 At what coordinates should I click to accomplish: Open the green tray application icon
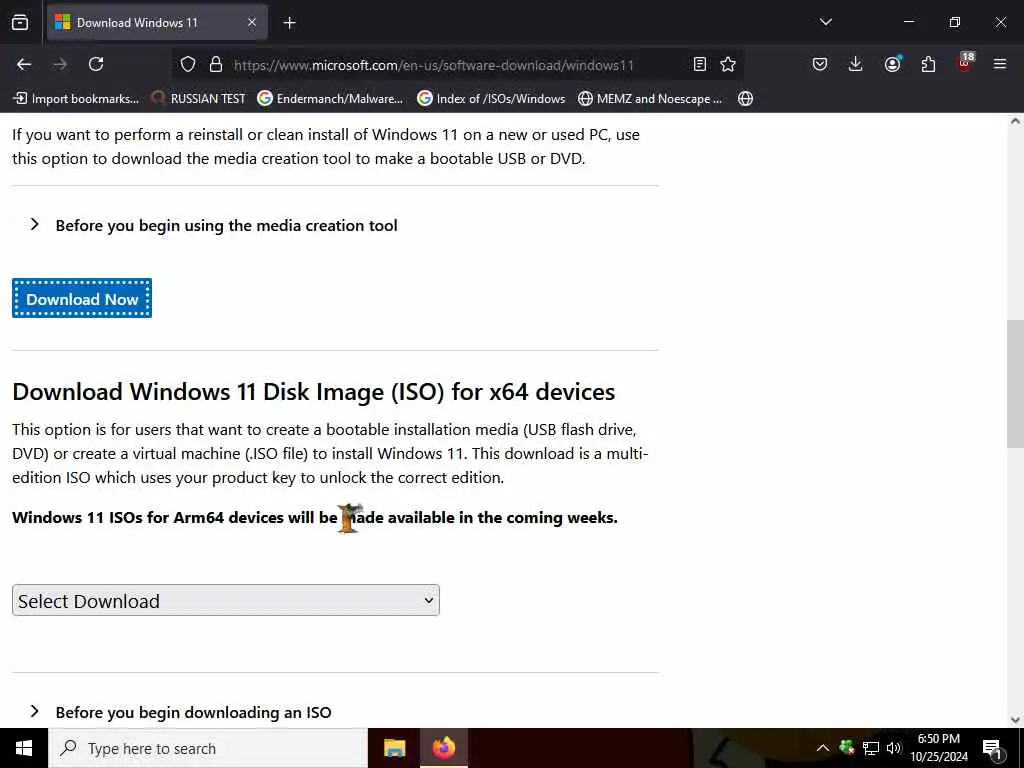[847, 747]
